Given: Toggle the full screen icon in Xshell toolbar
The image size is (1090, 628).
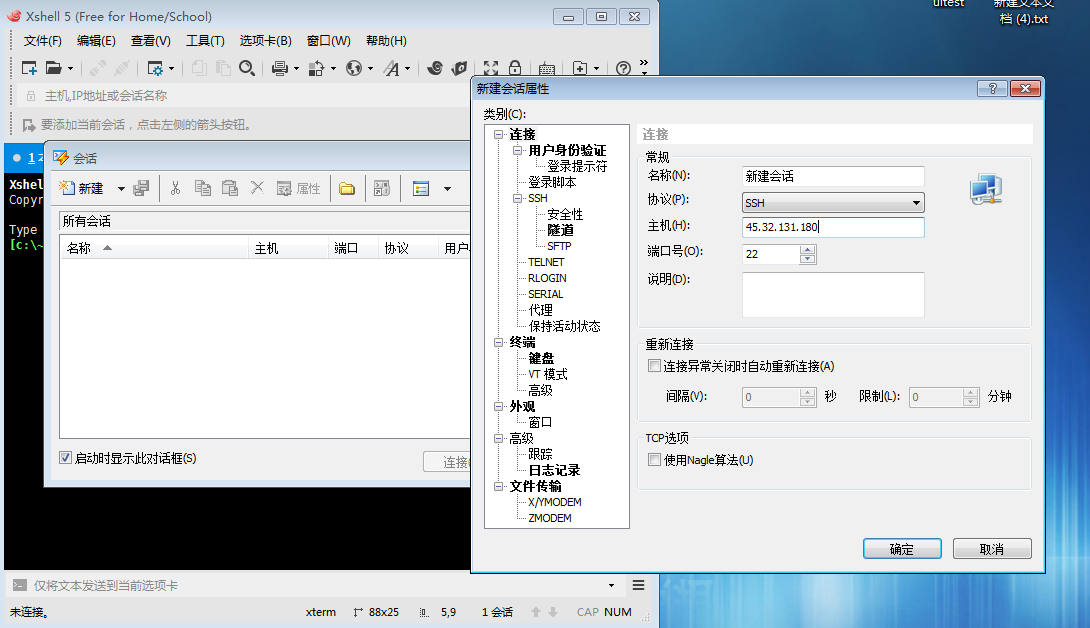Looking at the screenshot, I should 491,68.
